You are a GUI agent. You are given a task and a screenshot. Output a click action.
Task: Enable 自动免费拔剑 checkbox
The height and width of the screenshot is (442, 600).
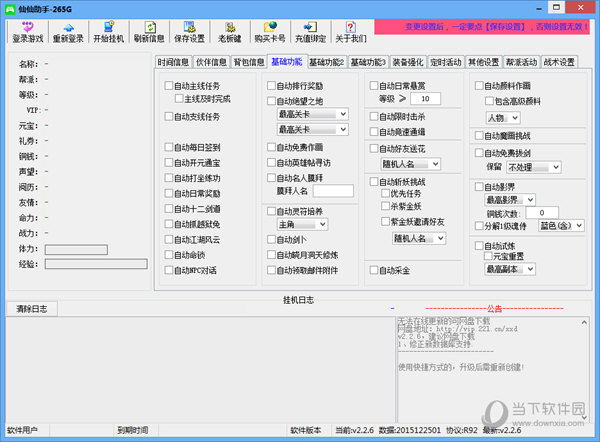[x=479, y=153]
